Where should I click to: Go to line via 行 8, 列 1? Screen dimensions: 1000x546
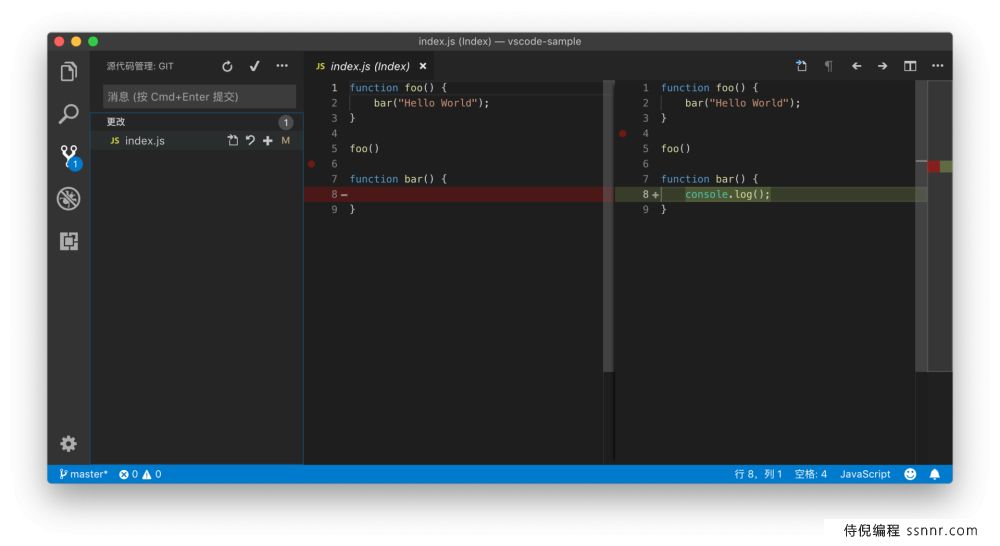pyautogui.click(x=758, y=474)
